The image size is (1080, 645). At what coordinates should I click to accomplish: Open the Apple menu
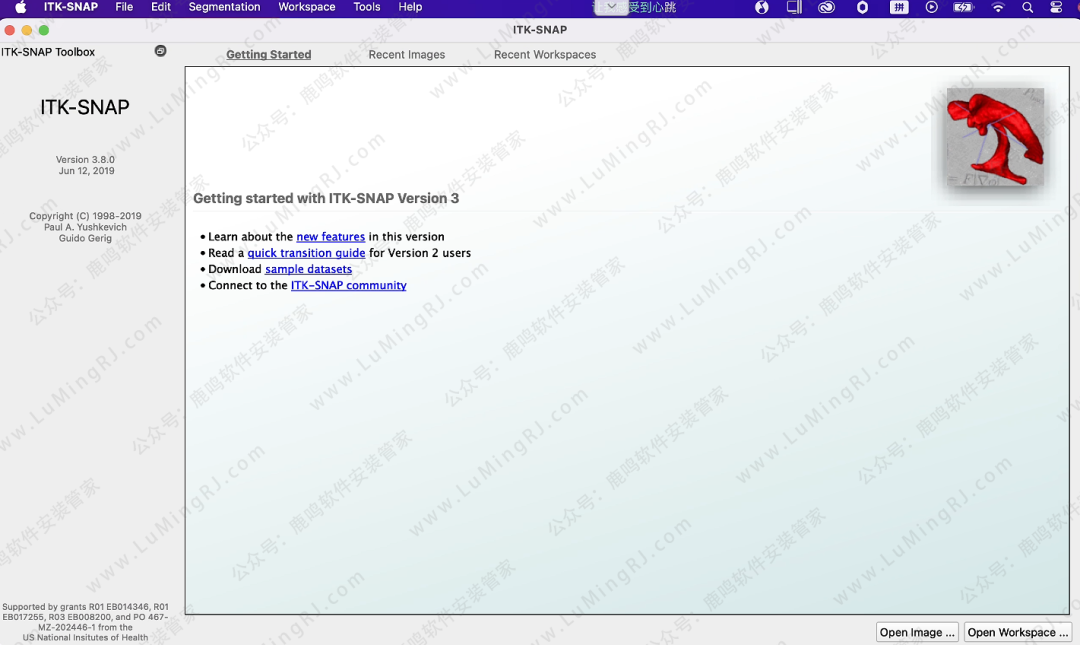coord(20,7)
